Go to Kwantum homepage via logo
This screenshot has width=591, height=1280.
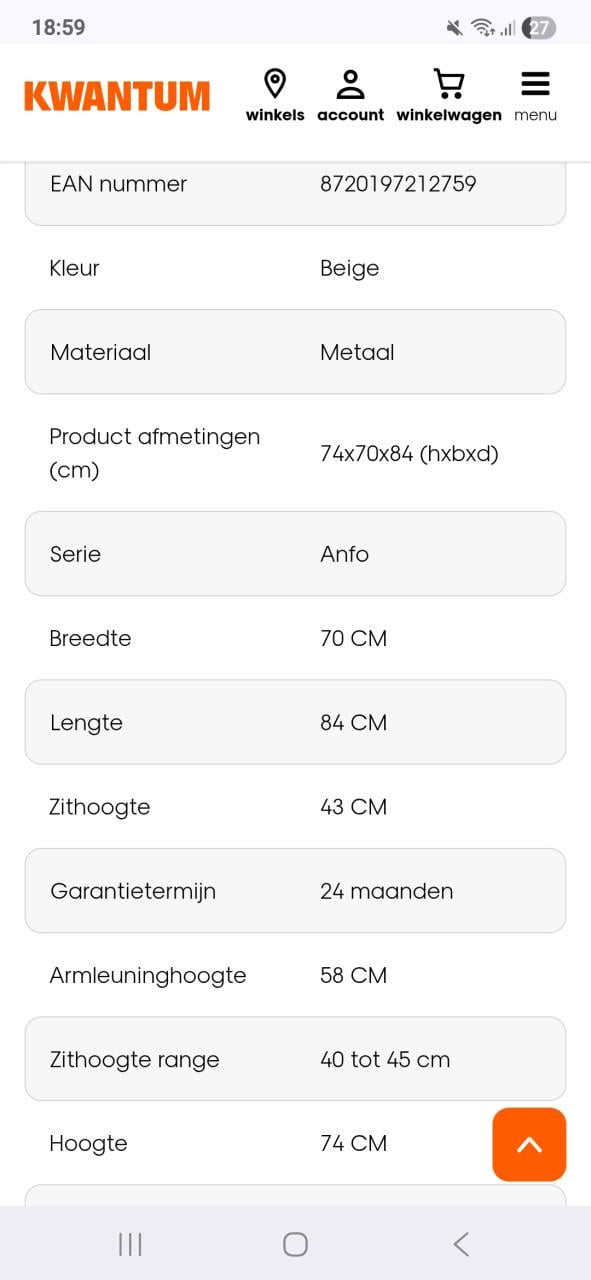point(117,97)
